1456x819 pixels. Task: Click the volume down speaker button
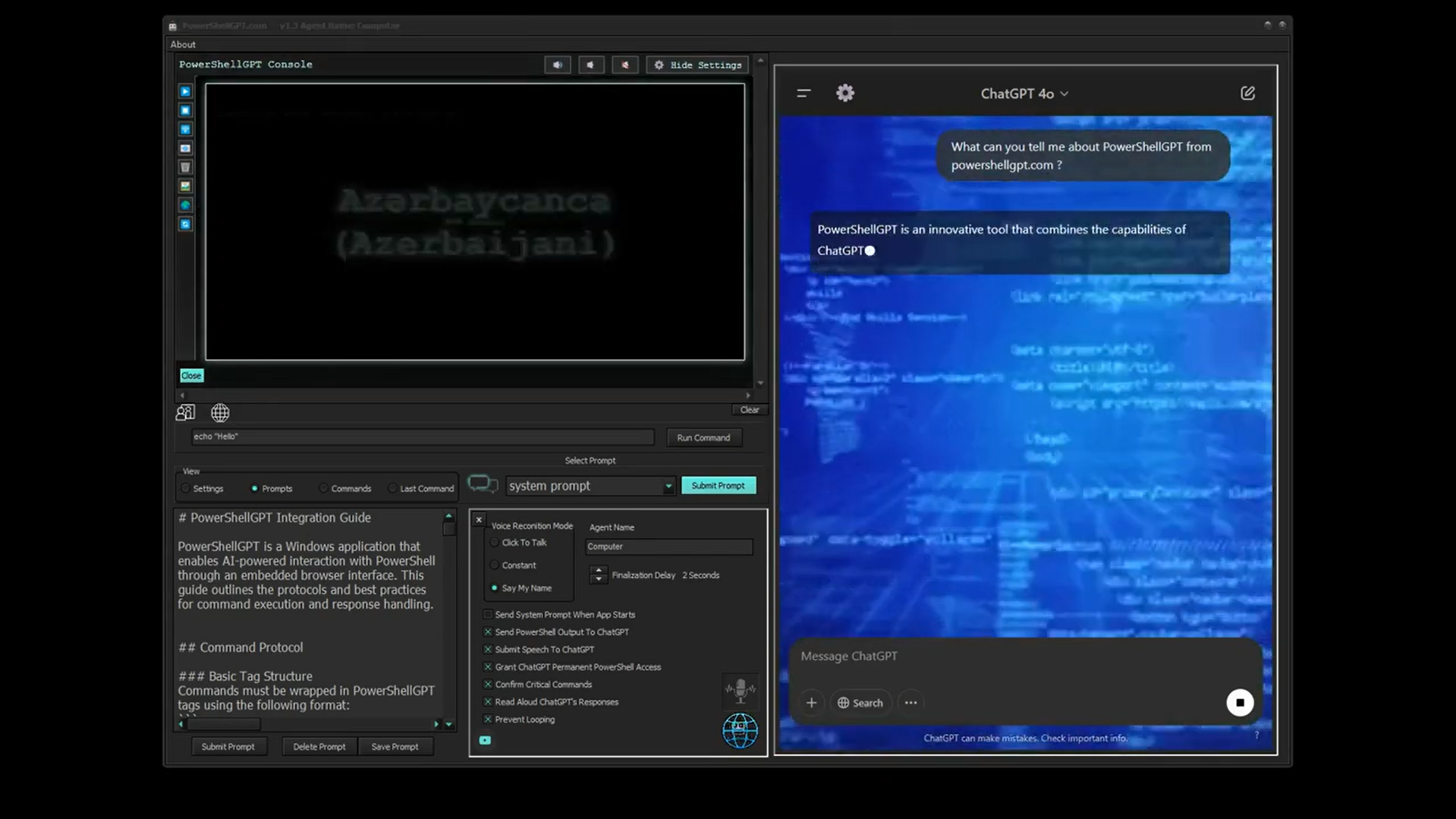tap(591, 65)
